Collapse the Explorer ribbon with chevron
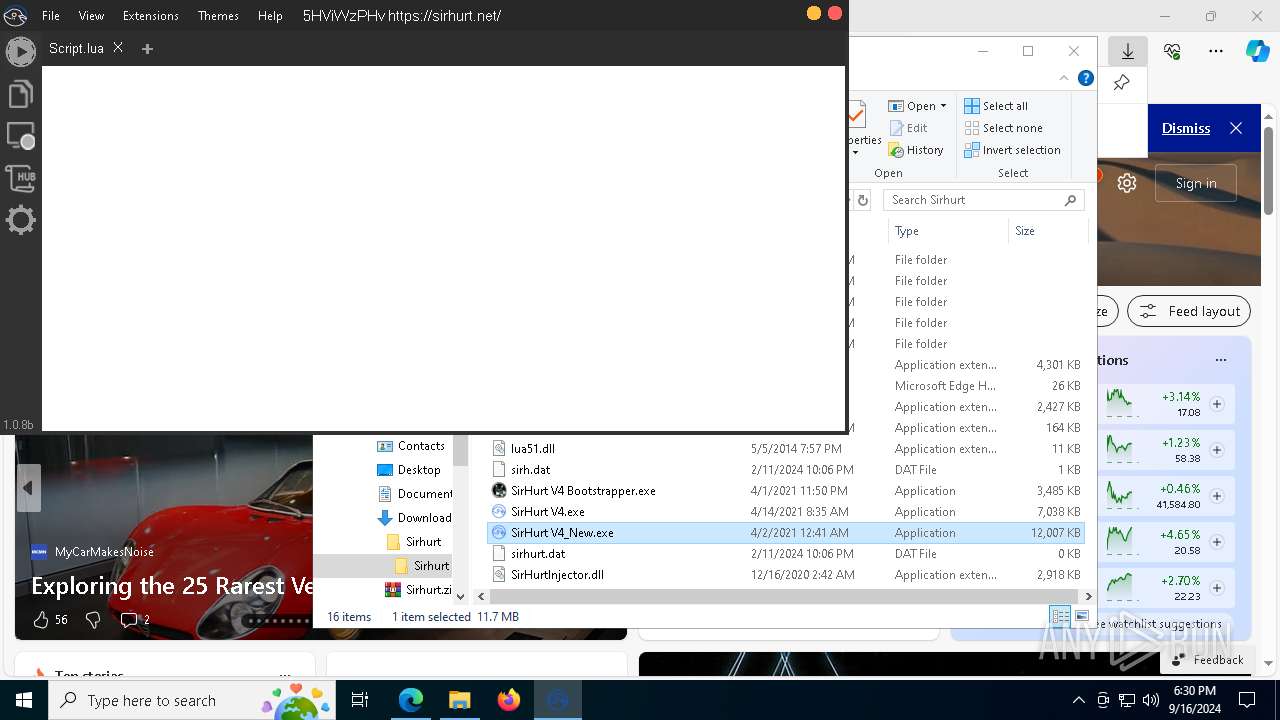Viewport: 1280px width, 720px height. [x=1063, y=78]
